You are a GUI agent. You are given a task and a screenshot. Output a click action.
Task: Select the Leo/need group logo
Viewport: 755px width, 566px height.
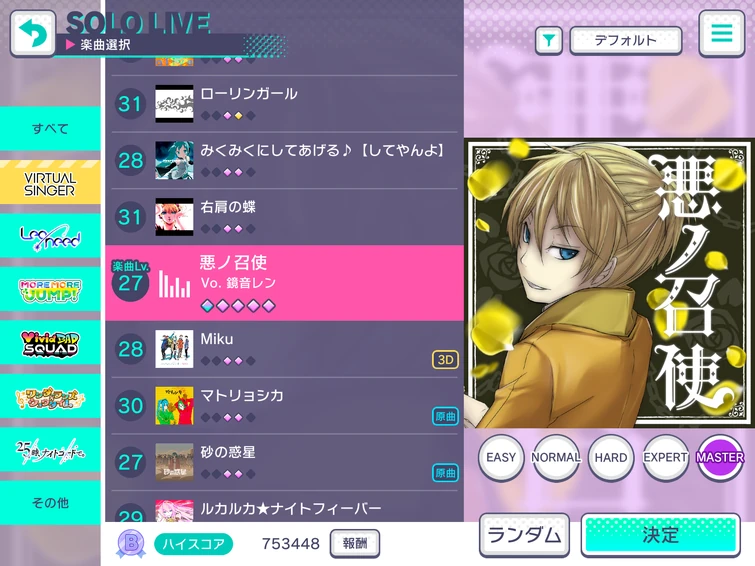(x=50, y=237)
